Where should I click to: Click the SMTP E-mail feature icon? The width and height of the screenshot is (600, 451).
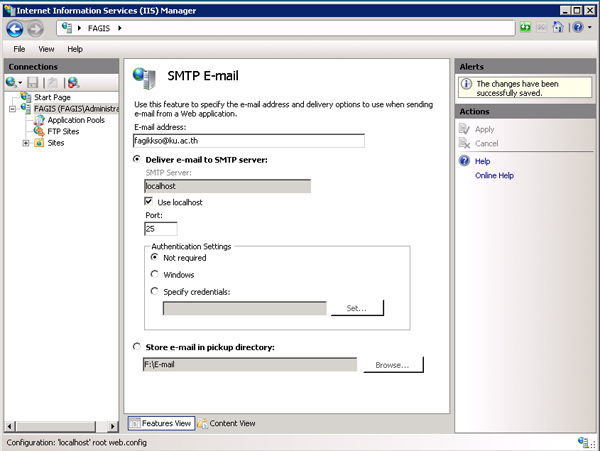[x=144, y=78]
